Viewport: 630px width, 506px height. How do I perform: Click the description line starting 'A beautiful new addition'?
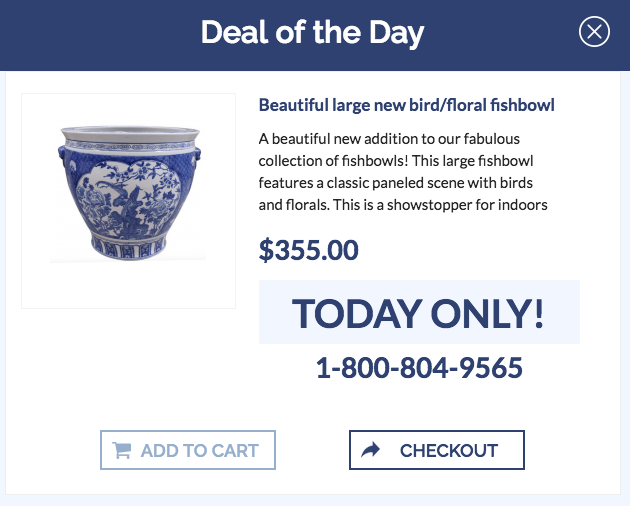(x=389, y=139)
